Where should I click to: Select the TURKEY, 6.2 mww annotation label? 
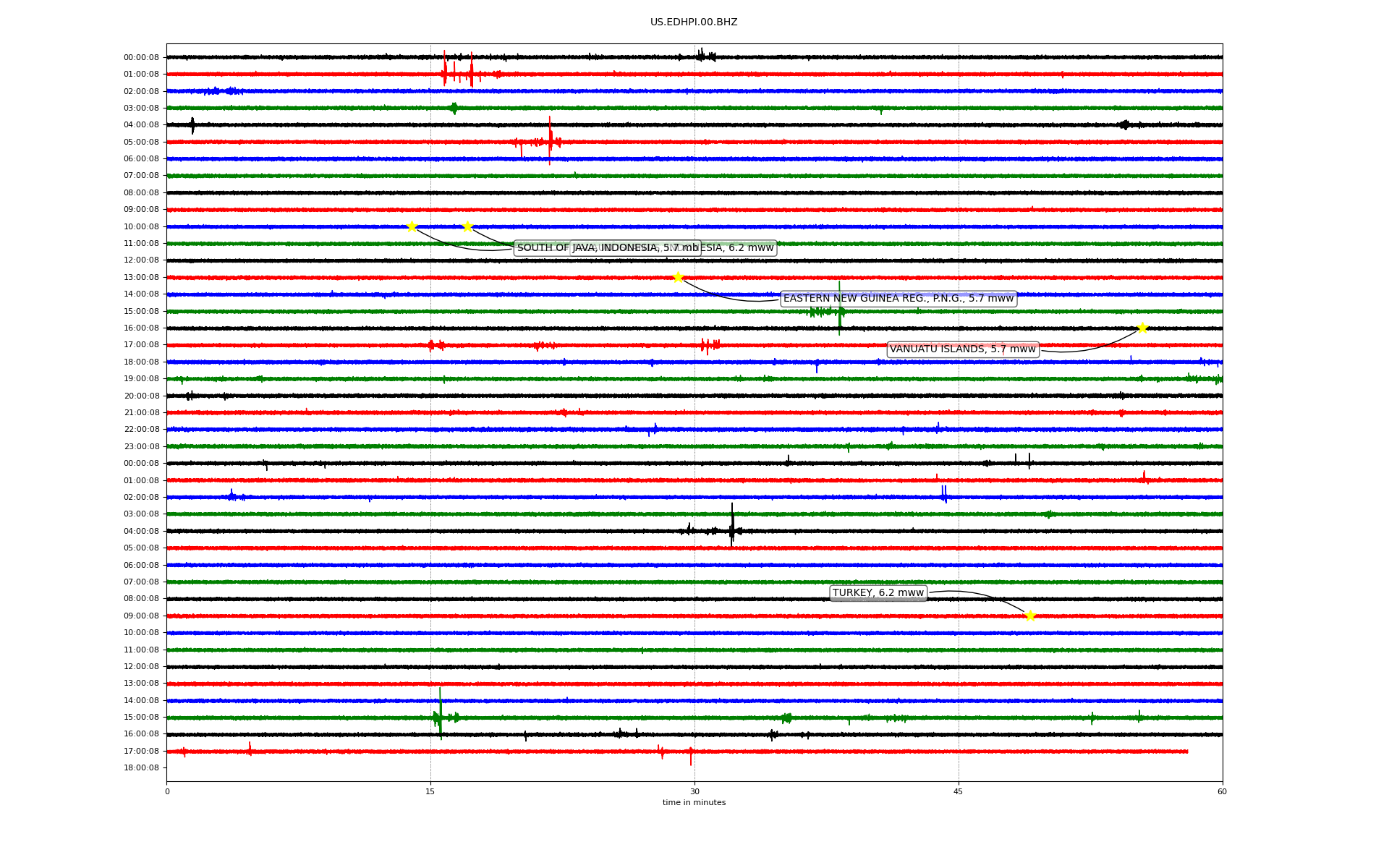click(878, 593)
